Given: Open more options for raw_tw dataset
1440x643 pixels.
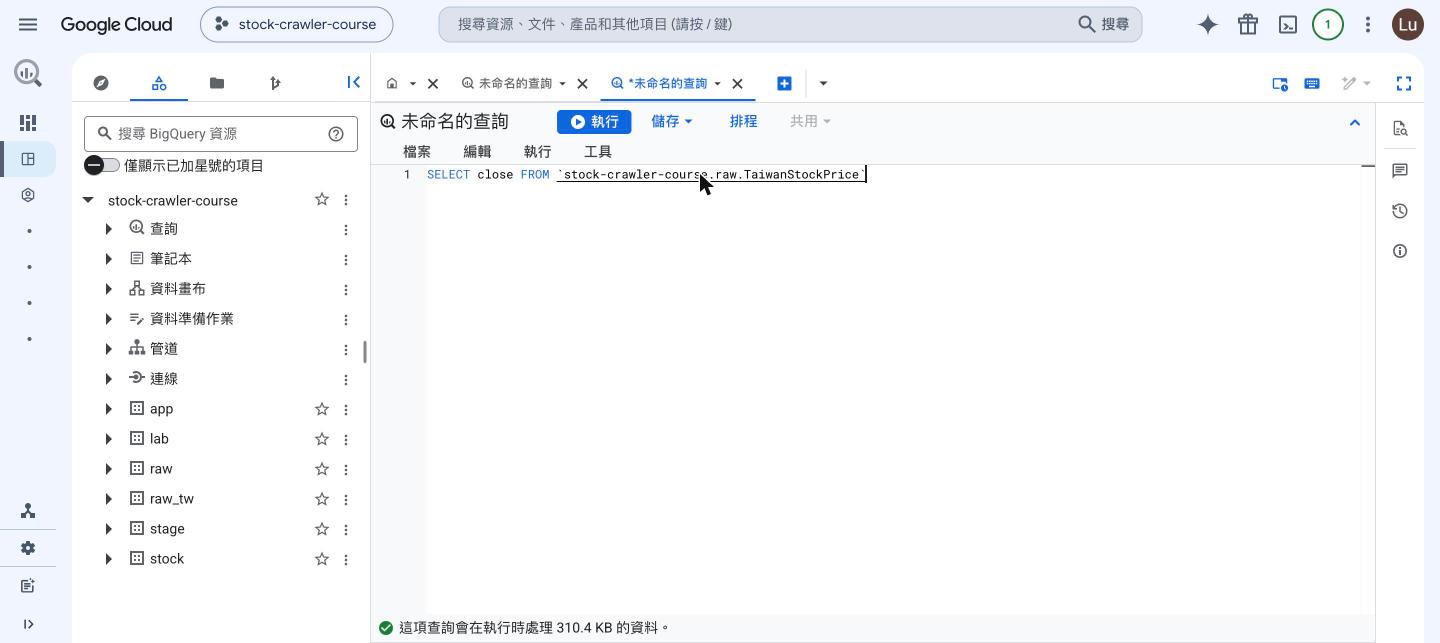Looking at the screenshot, I should point(346,499).
